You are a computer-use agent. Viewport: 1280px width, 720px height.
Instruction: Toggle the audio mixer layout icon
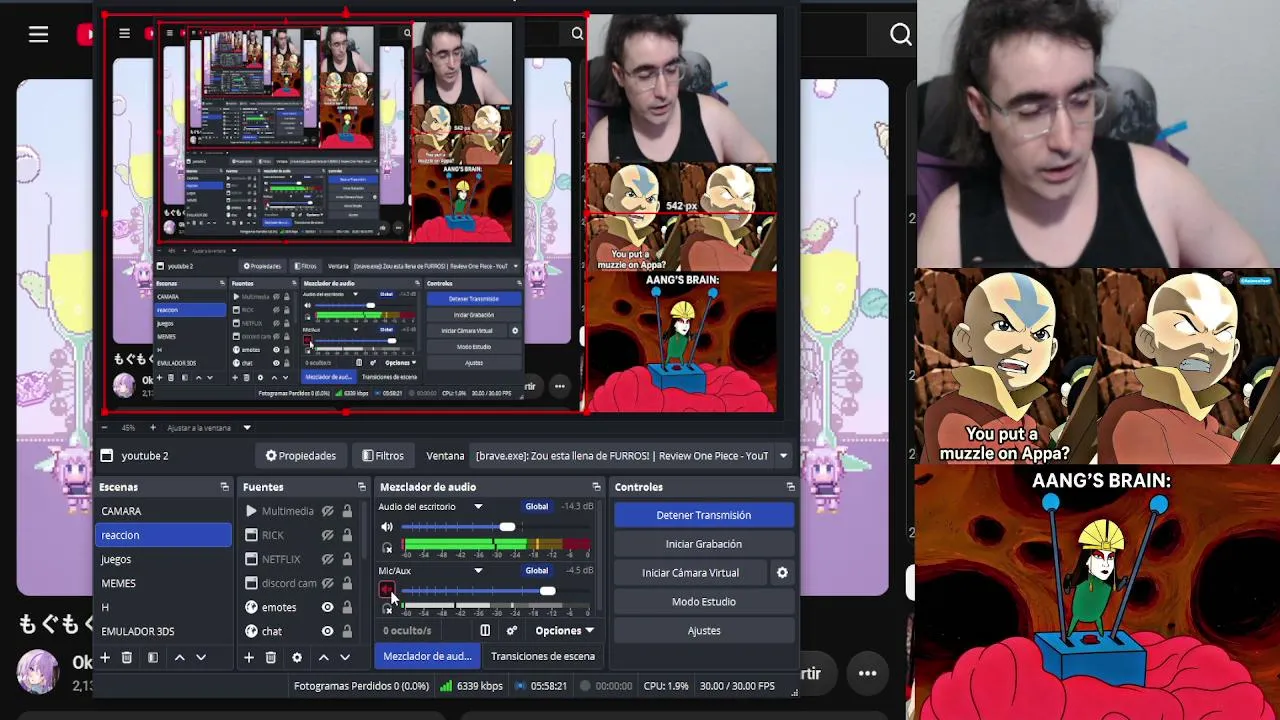point(485,631)
